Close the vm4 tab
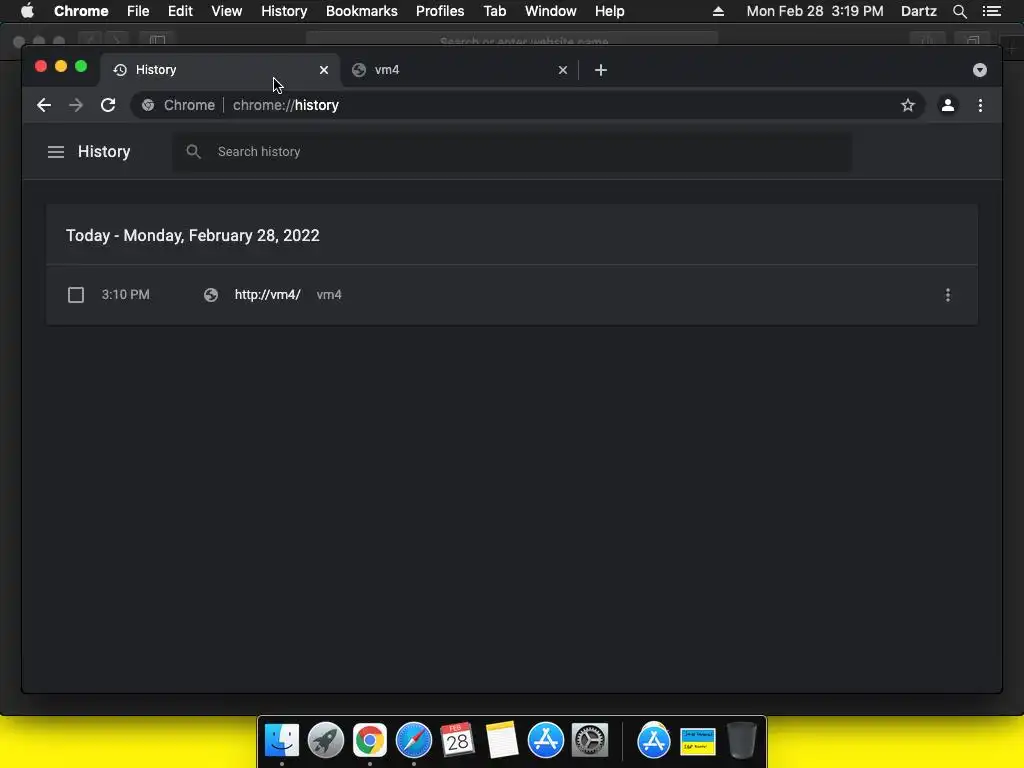This screenshot has width=1024, height=768. pos(563,70)
